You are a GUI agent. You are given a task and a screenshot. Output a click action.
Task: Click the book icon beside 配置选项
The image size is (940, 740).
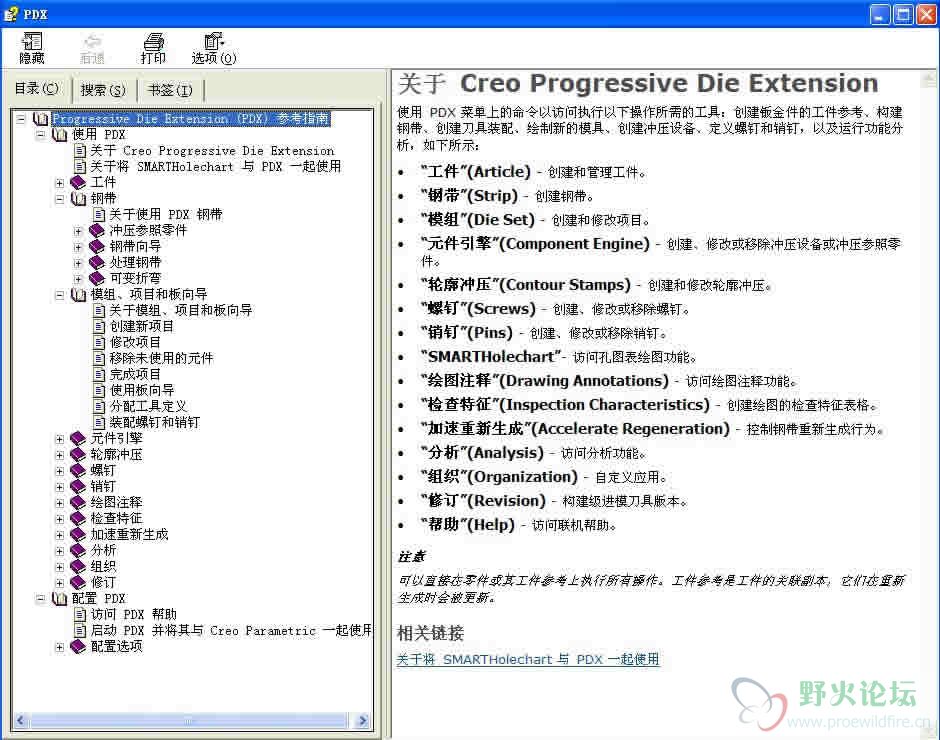click(x=78, y=646)
